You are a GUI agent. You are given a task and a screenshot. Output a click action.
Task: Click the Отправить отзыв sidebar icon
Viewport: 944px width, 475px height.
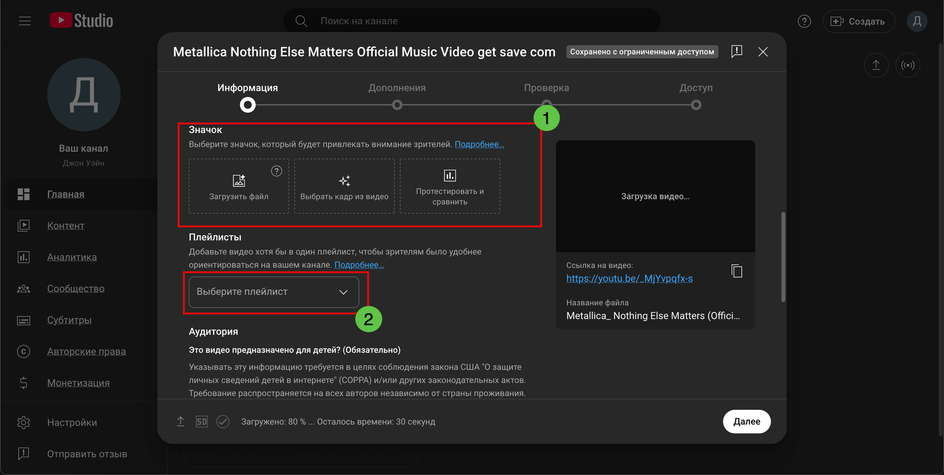[x=23, y=454]
